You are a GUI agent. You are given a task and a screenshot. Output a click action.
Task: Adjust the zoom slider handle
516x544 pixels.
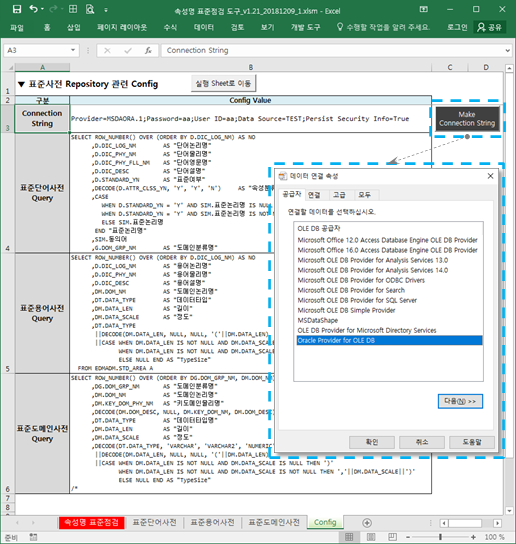[440, 537]
